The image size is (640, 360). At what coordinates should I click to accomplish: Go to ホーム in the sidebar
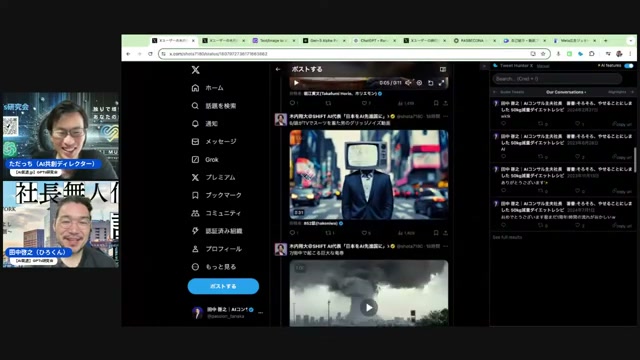207,88
